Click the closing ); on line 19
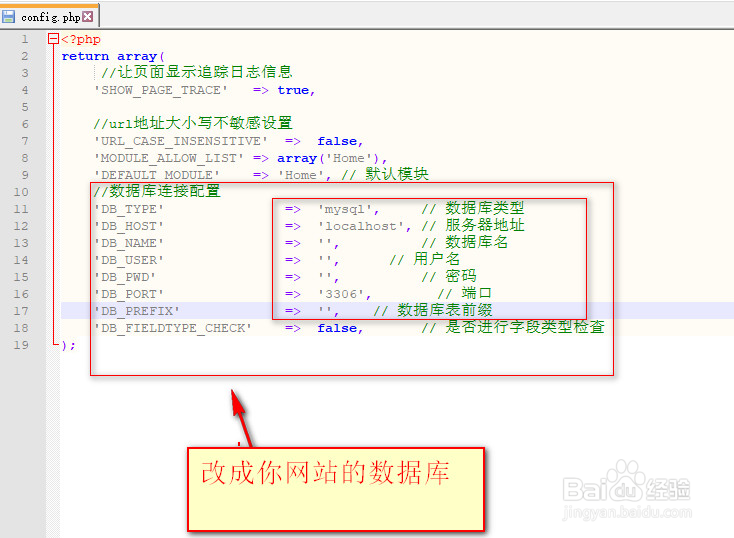 tap(68, 345)
